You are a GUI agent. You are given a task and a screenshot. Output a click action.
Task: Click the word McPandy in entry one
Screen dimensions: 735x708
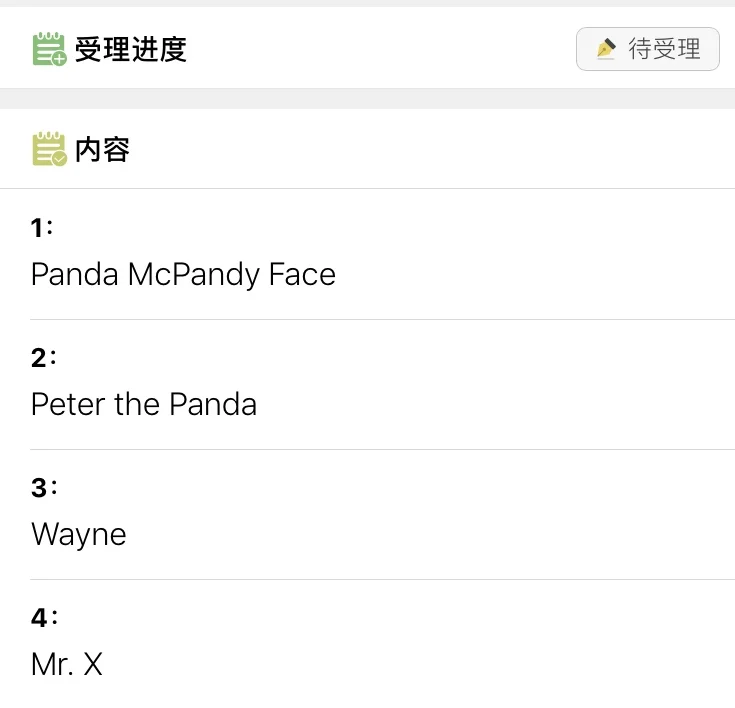pos(194,276)
